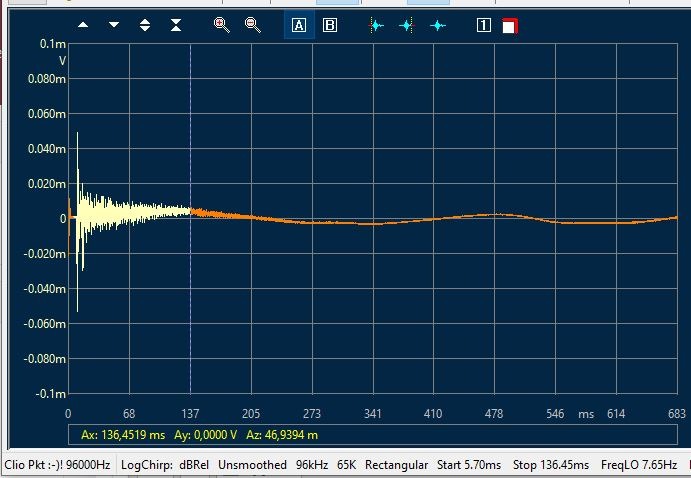Click the Clio Pkt 96000Hz status entry
The image size is (691, 478).
[57, 465]
